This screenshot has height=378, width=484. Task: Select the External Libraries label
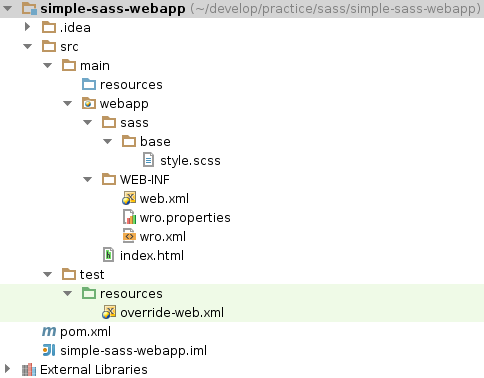[x=94, y=370]
